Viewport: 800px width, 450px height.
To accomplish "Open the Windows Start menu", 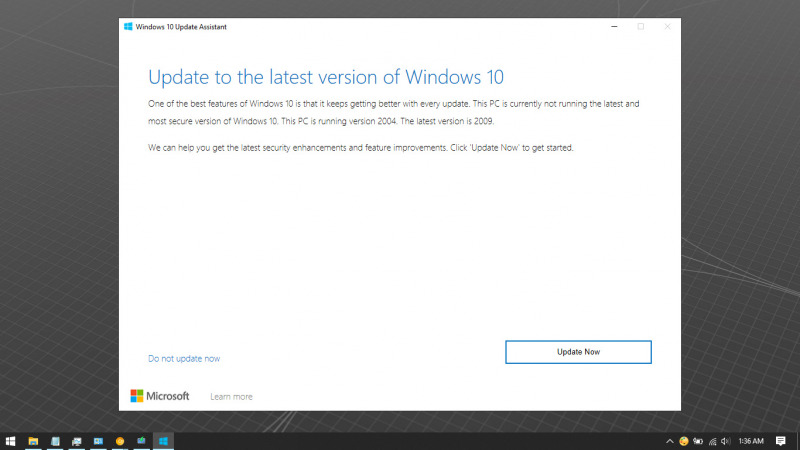I will tap(10, 441).
